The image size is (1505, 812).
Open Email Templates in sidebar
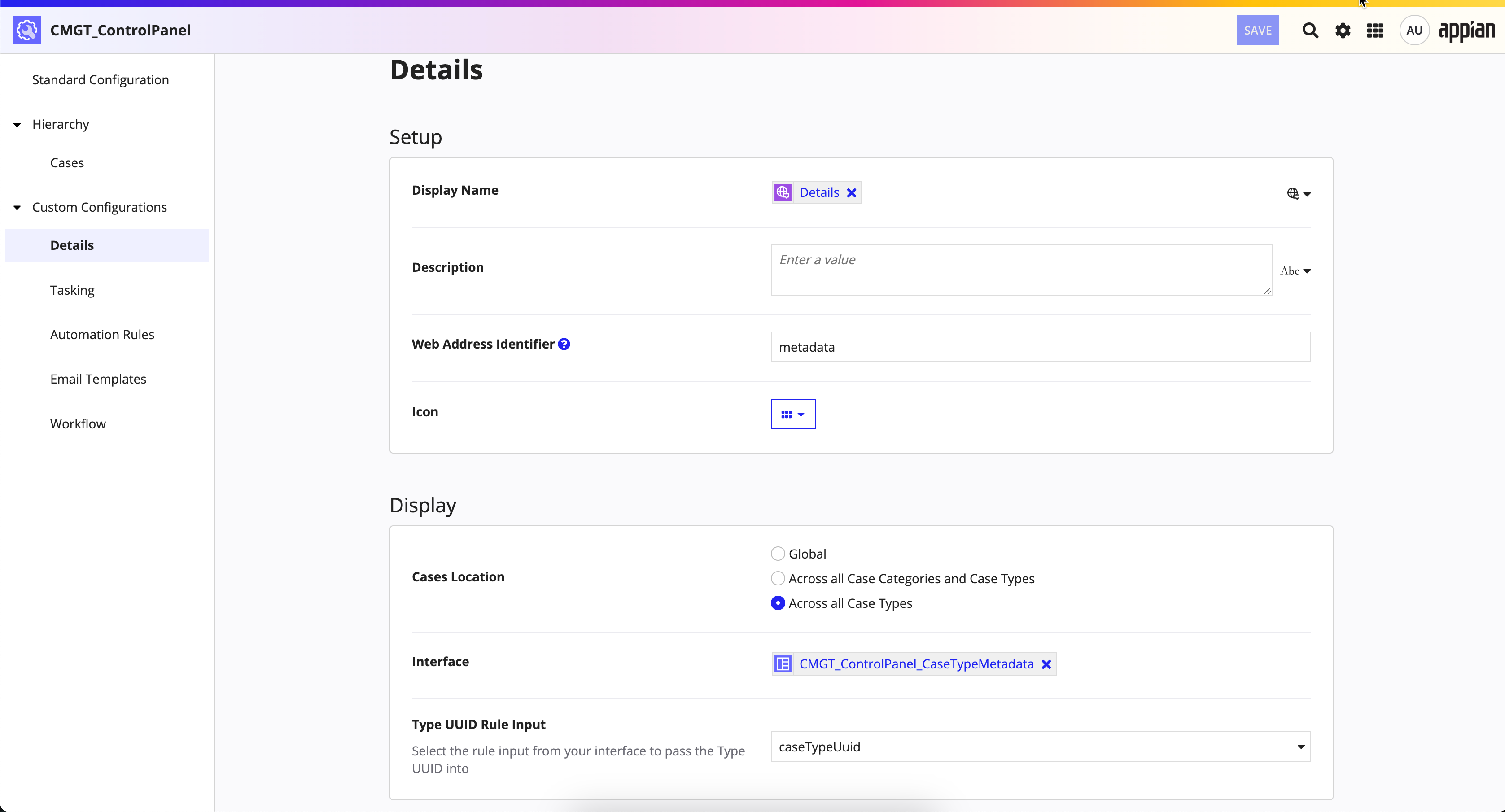tap(98, 379)
